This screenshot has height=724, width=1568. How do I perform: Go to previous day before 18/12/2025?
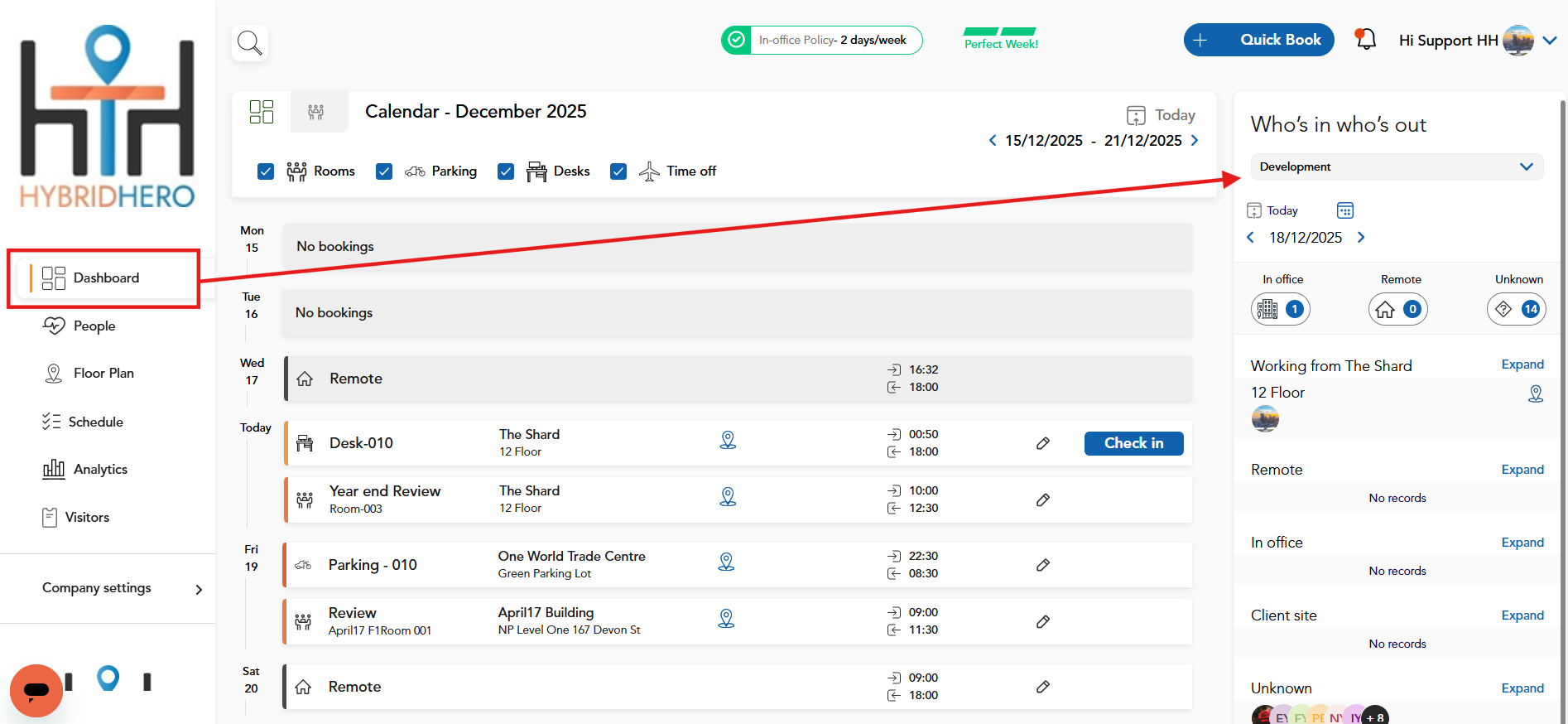(1251, 237)
